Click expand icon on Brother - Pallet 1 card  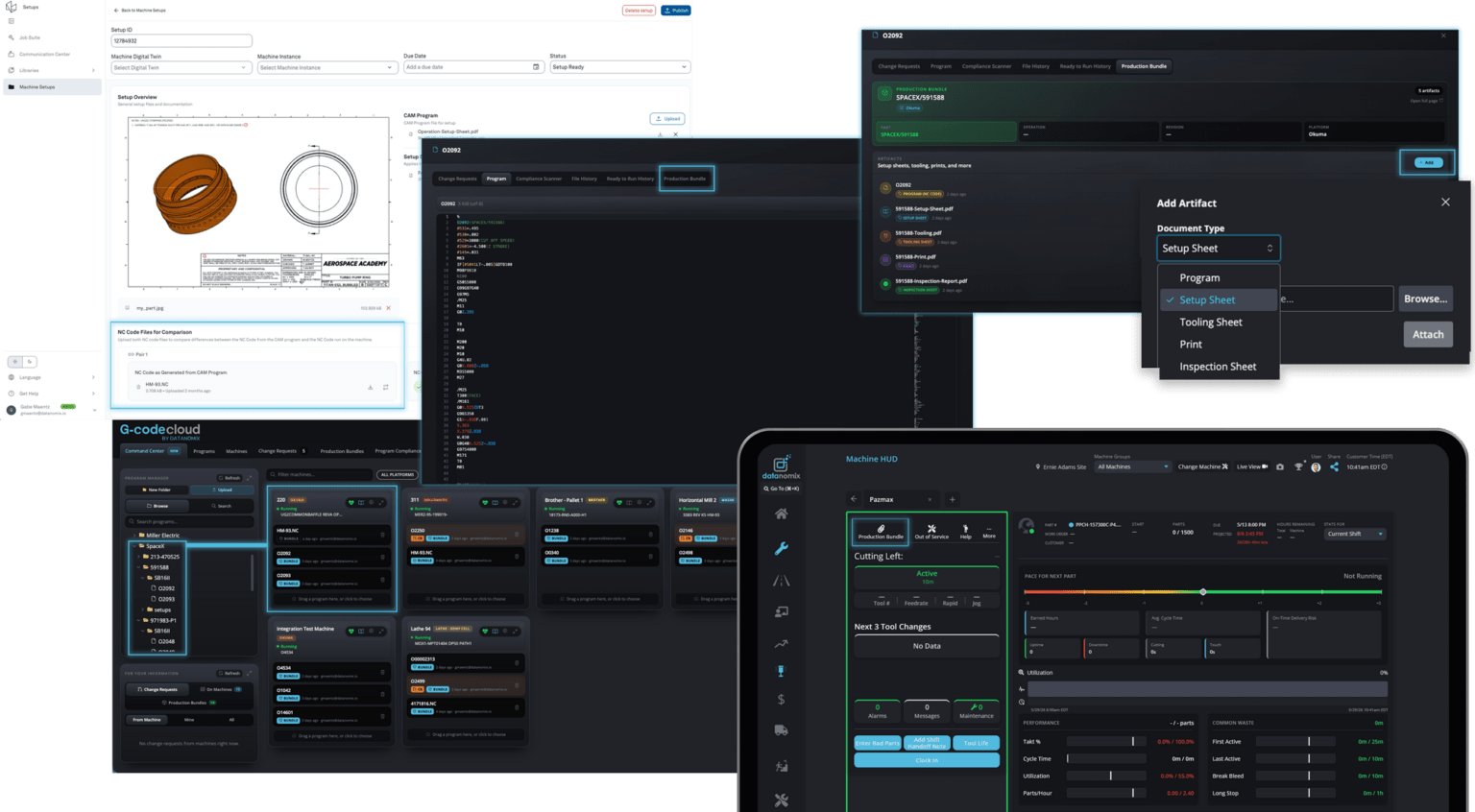click(650, 502)
